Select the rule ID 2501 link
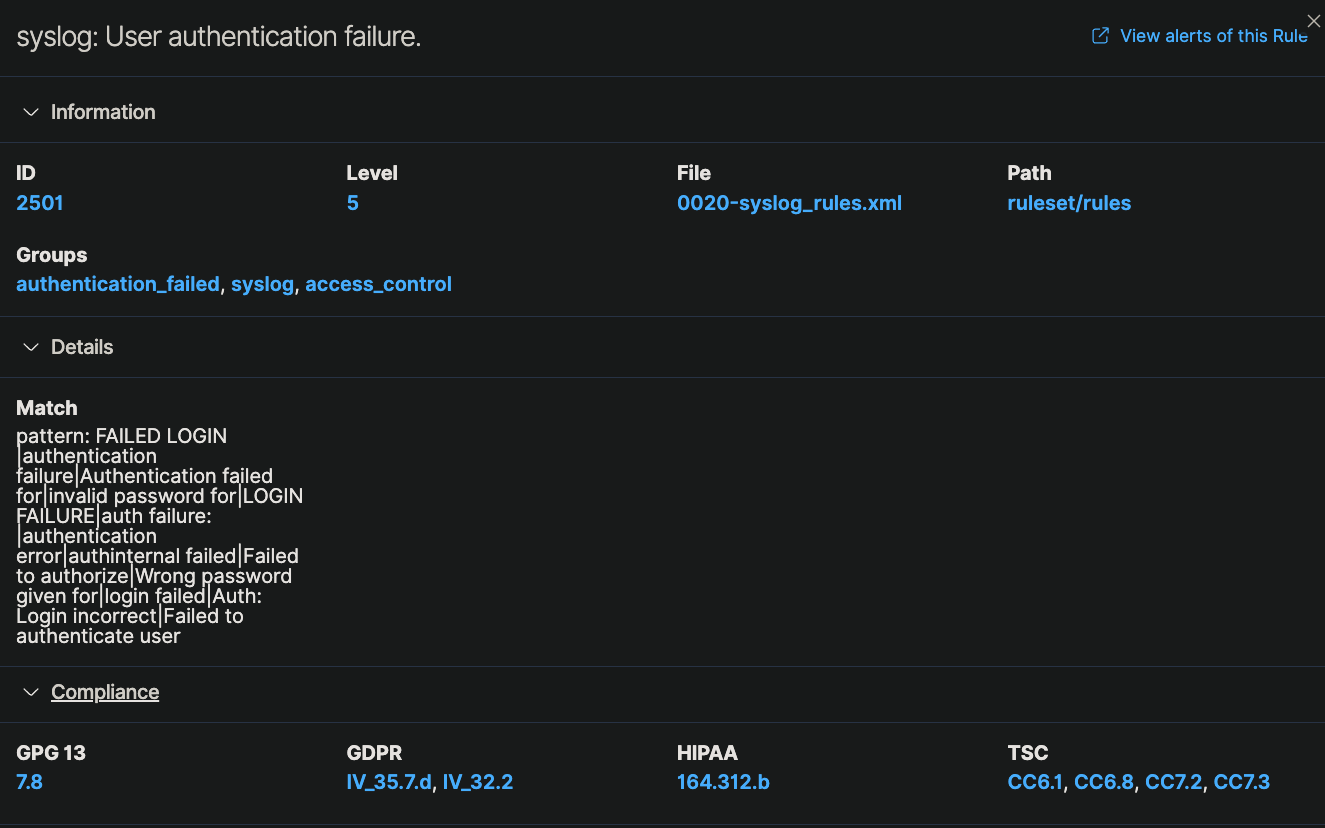 [39, 203]
